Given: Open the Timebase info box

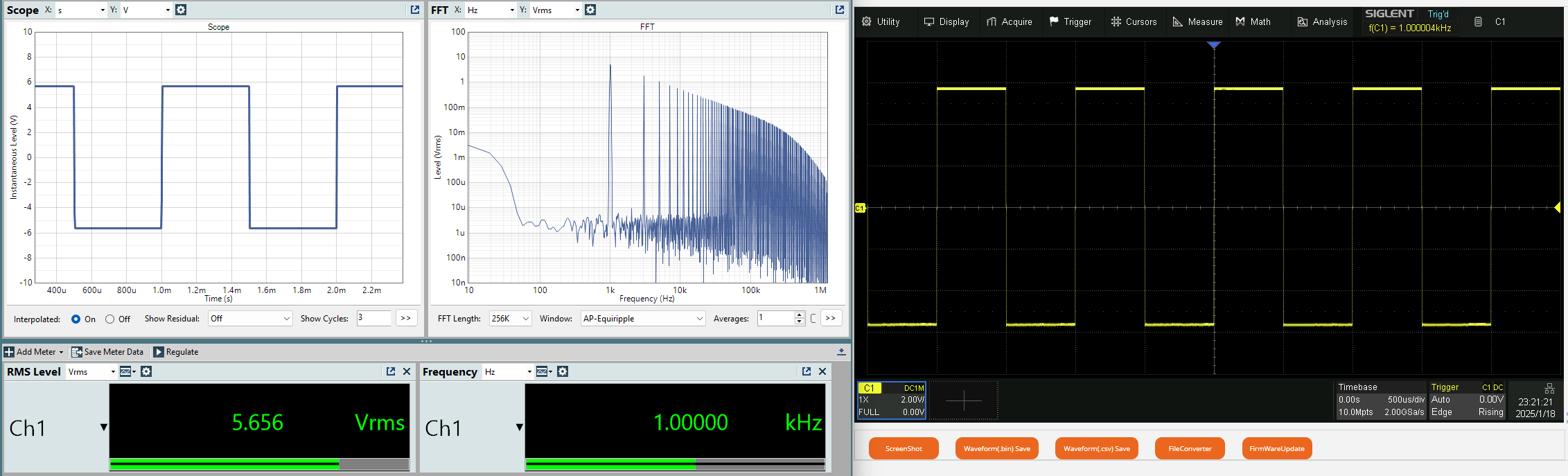Looking at the screenshot, I should (x=1381, y=400).
